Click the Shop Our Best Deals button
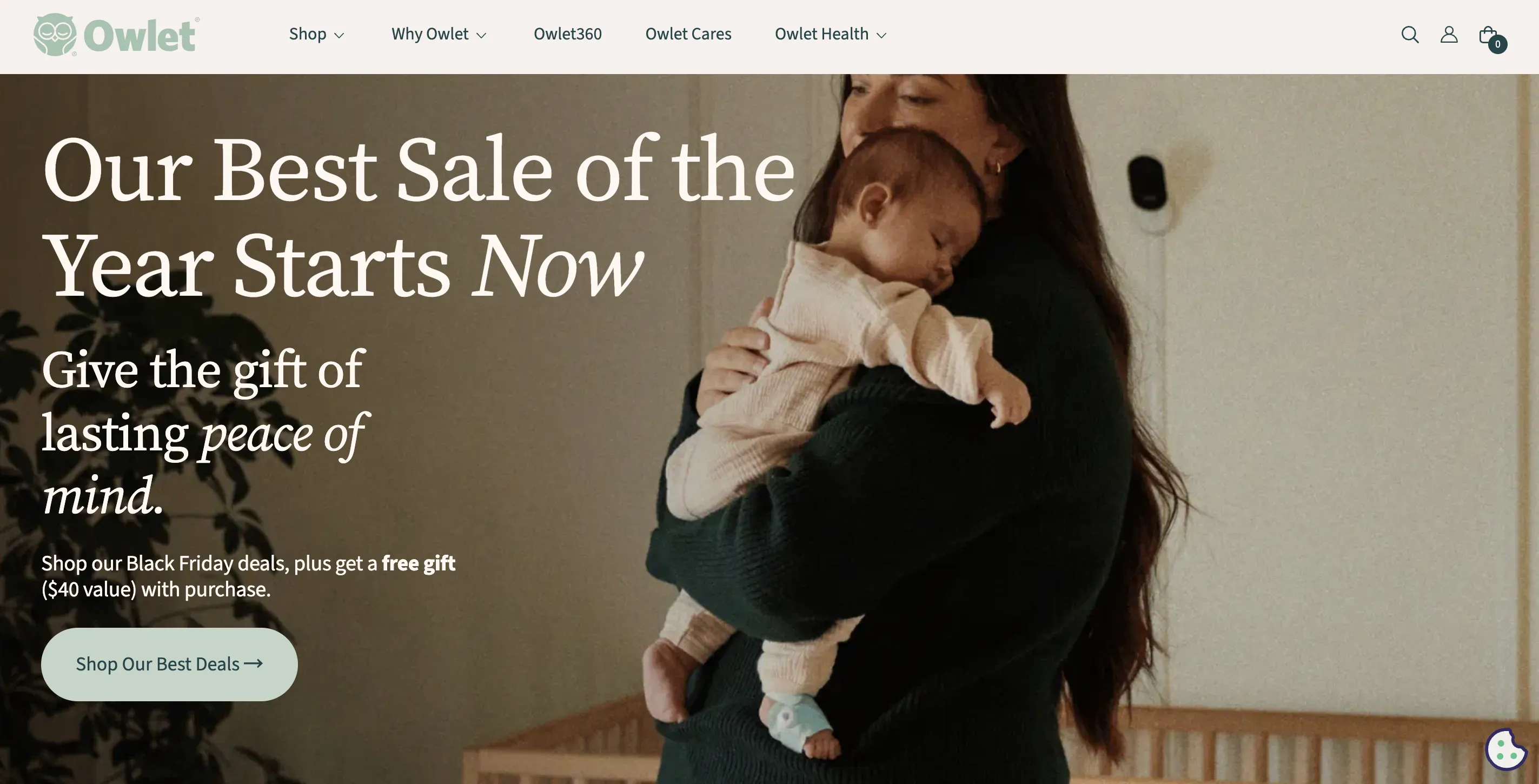Viewport: 1539px width, 784px height. (x=170, y=664)
